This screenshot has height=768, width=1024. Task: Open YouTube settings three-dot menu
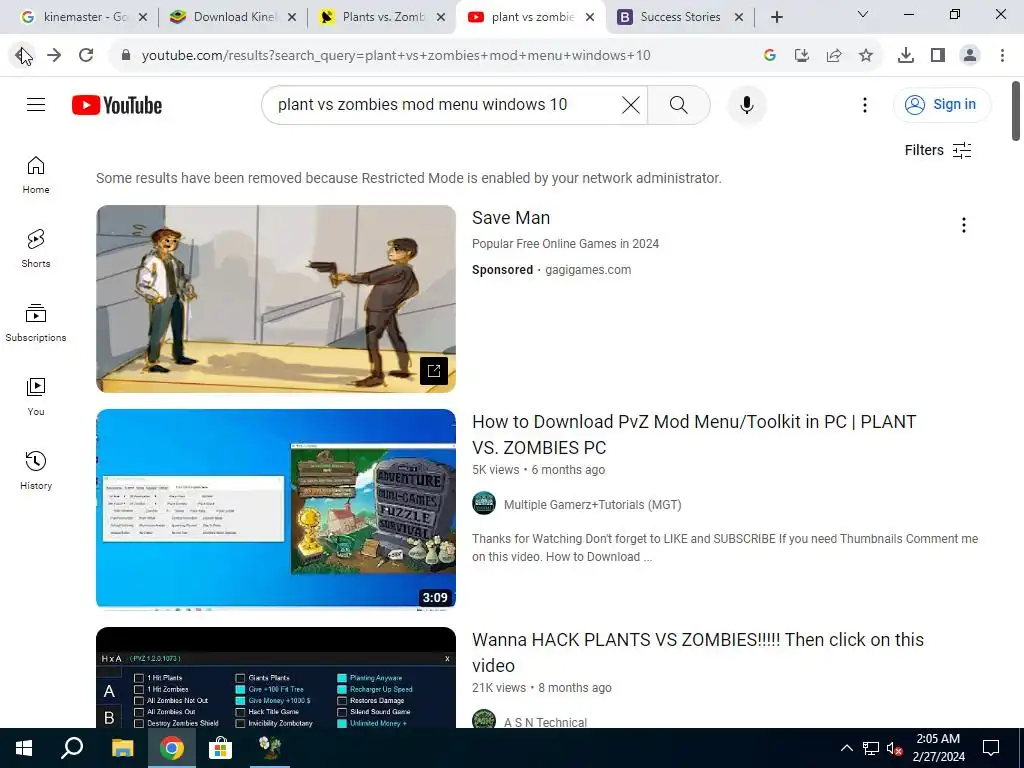pos(865,104)
